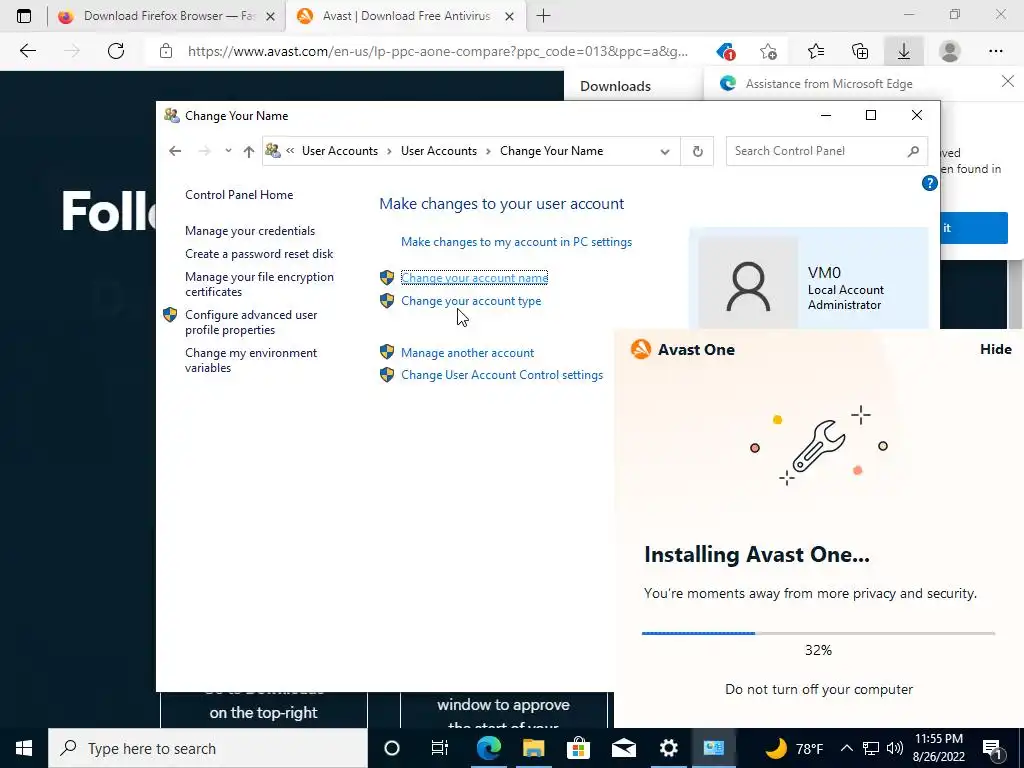The height and width of the screenshot is (768, 1024).
Task: Open Control Panel taskbar icon
Action: (x=714, y=748)
